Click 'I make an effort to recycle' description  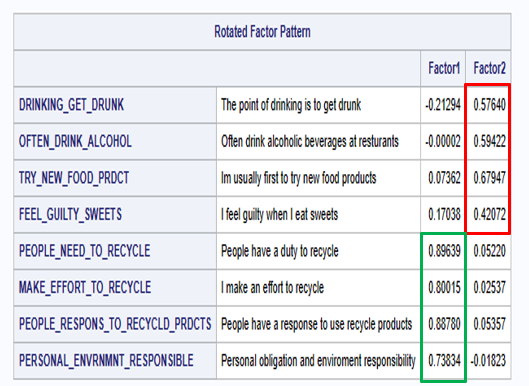pyautogui.click(x=272, y=288)
